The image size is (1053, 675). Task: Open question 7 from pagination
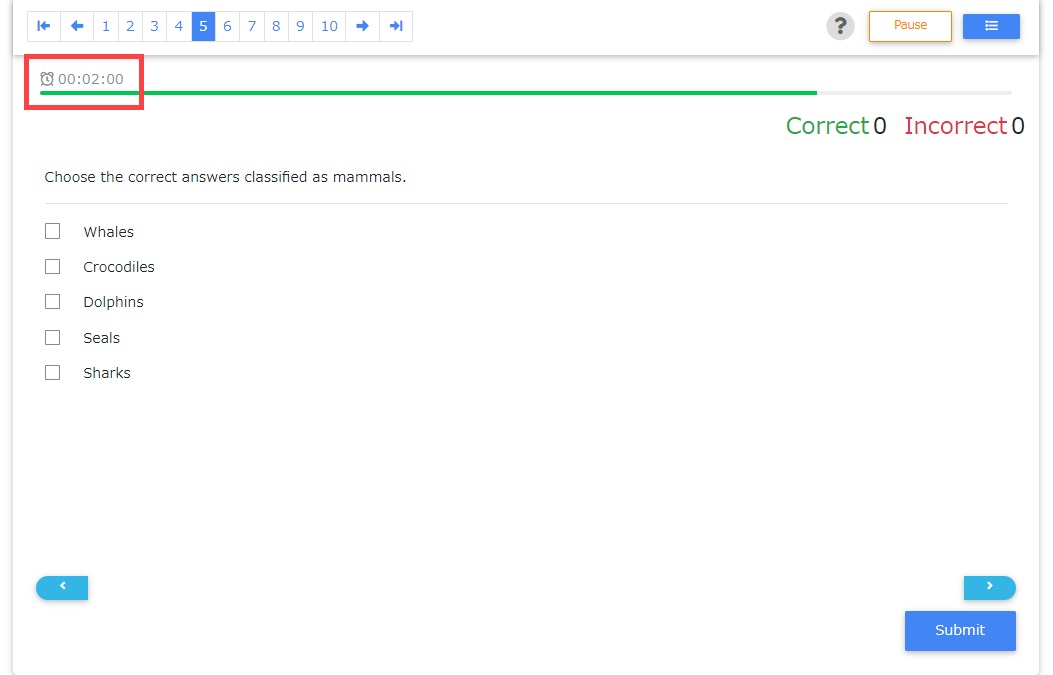252,26
